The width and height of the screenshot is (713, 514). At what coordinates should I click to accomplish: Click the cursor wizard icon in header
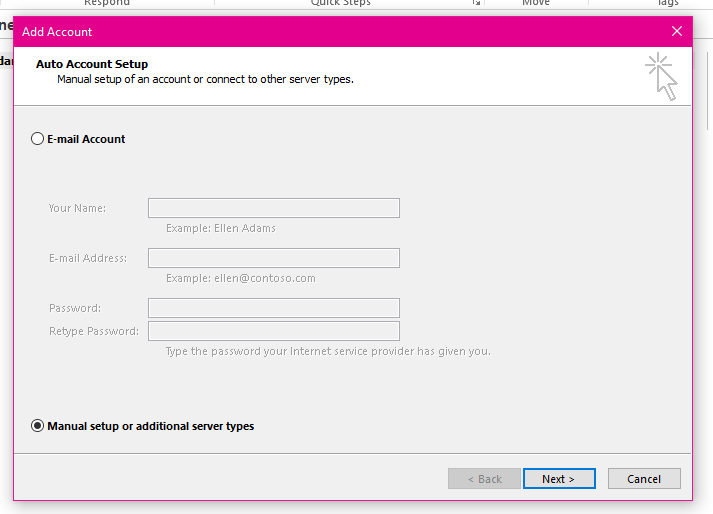pyautogui.click(x=662, y=77)
